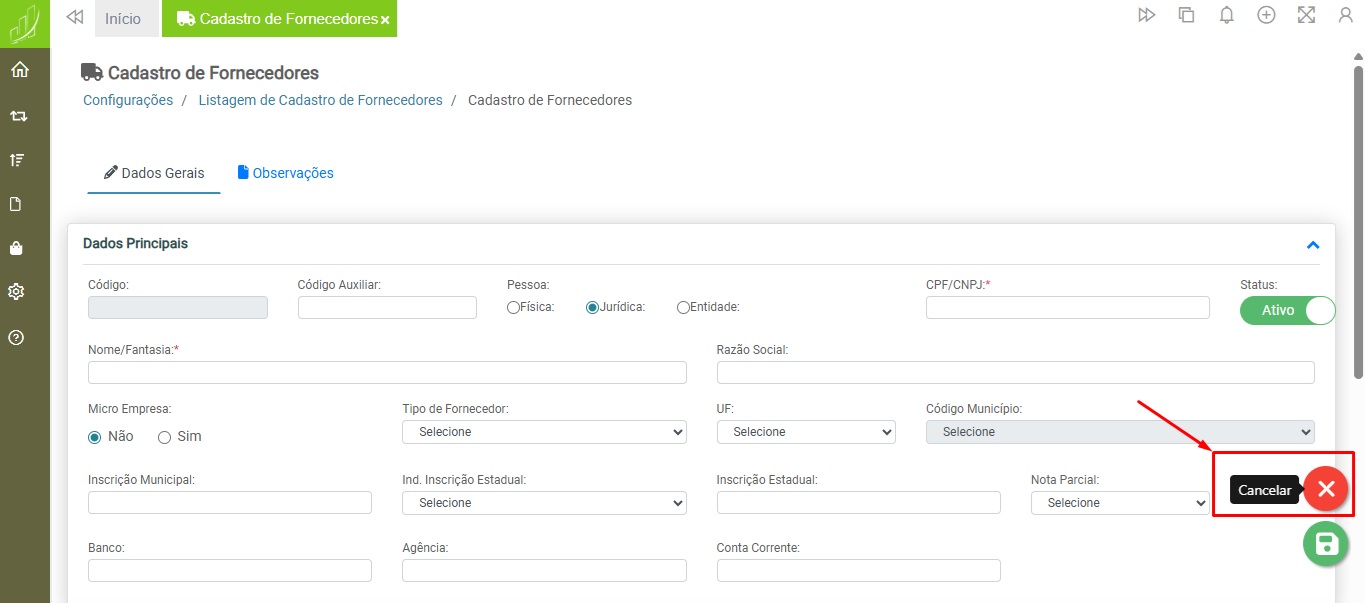Toggle fullscreen expand icon

[x=1306, y=15]
